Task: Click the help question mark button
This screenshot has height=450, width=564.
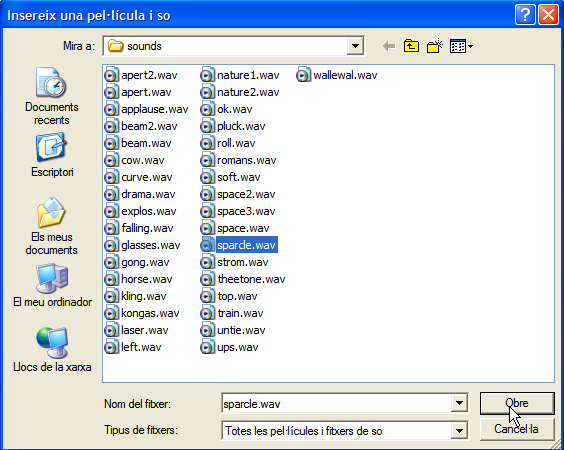Action: (x=525, y=15)
